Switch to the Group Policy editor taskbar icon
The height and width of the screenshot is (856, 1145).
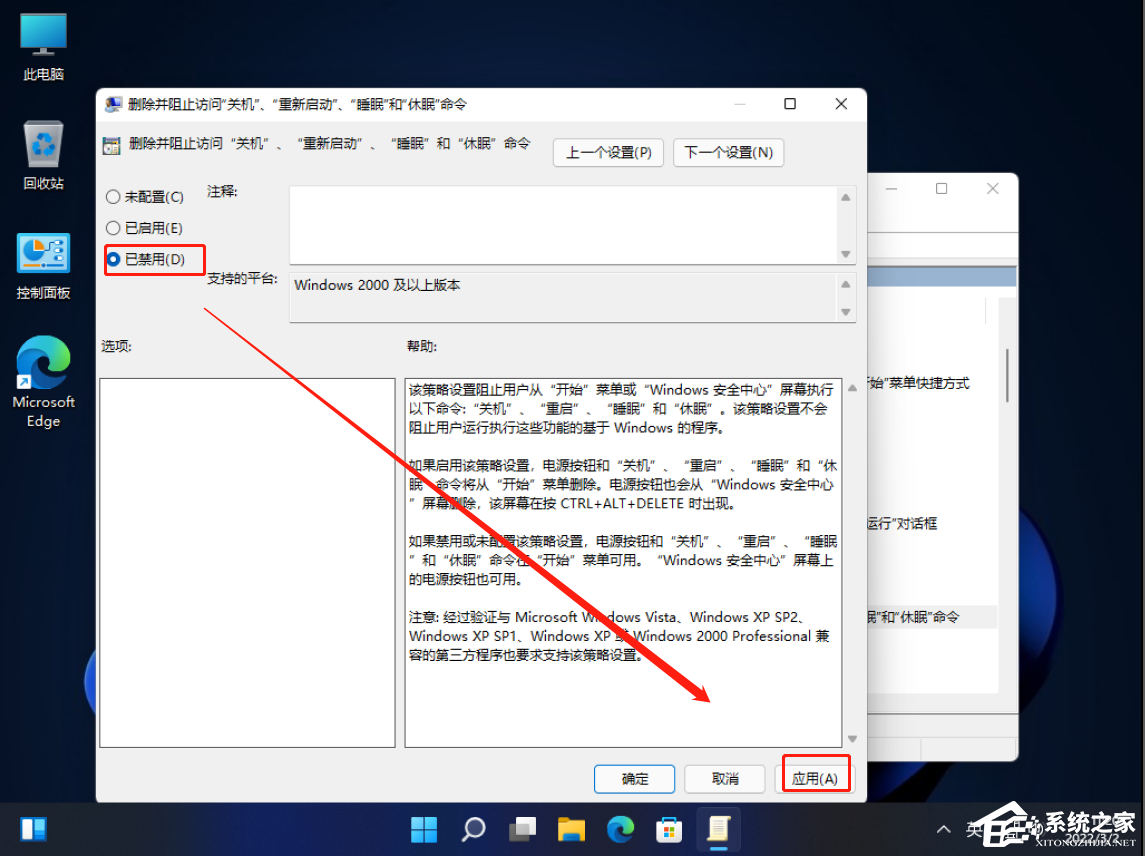click(718, 829)
